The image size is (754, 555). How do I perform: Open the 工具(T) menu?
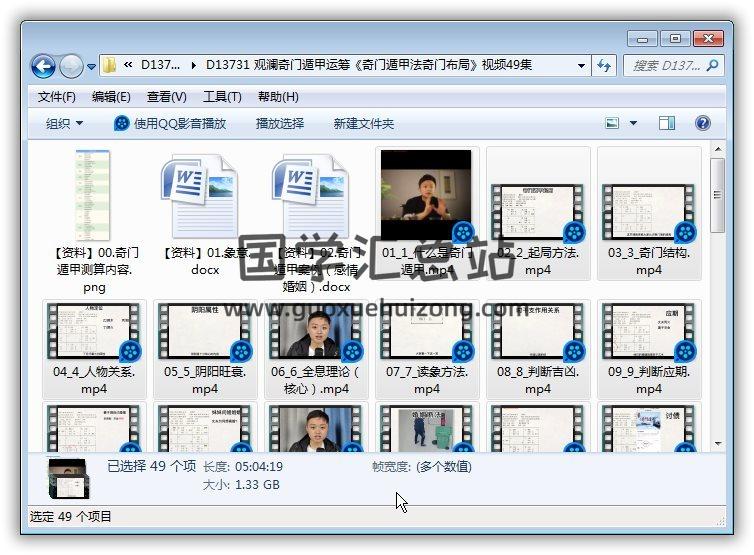point(222,97)
